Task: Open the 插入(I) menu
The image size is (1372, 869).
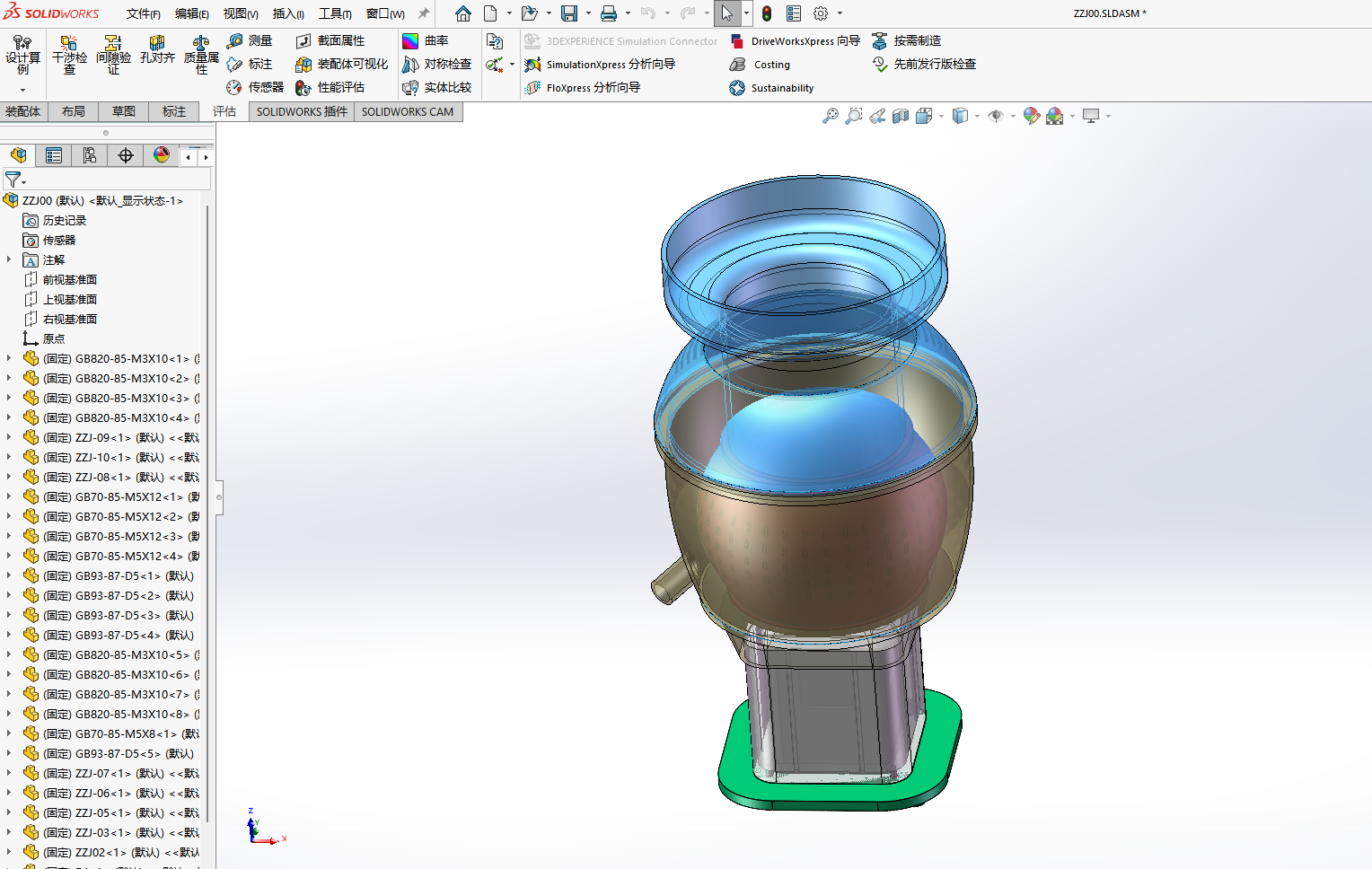Action: (x=288, y=13)
